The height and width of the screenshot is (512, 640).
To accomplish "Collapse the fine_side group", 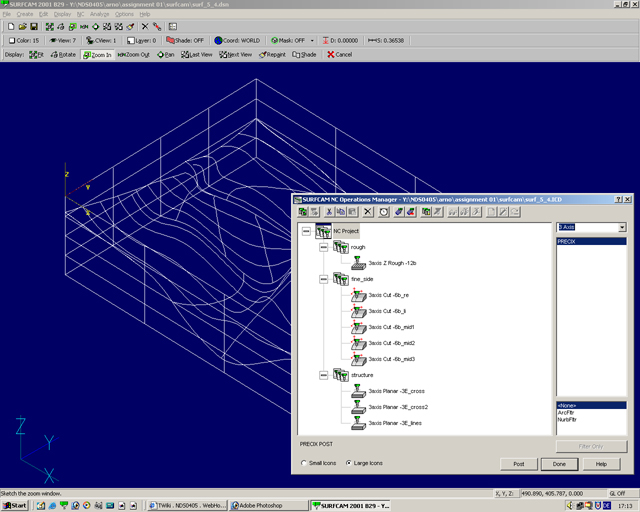I will [323, 279].
